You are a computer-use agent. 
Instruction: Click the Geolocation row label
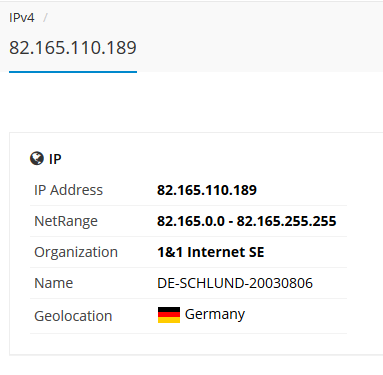pos(73,316)
